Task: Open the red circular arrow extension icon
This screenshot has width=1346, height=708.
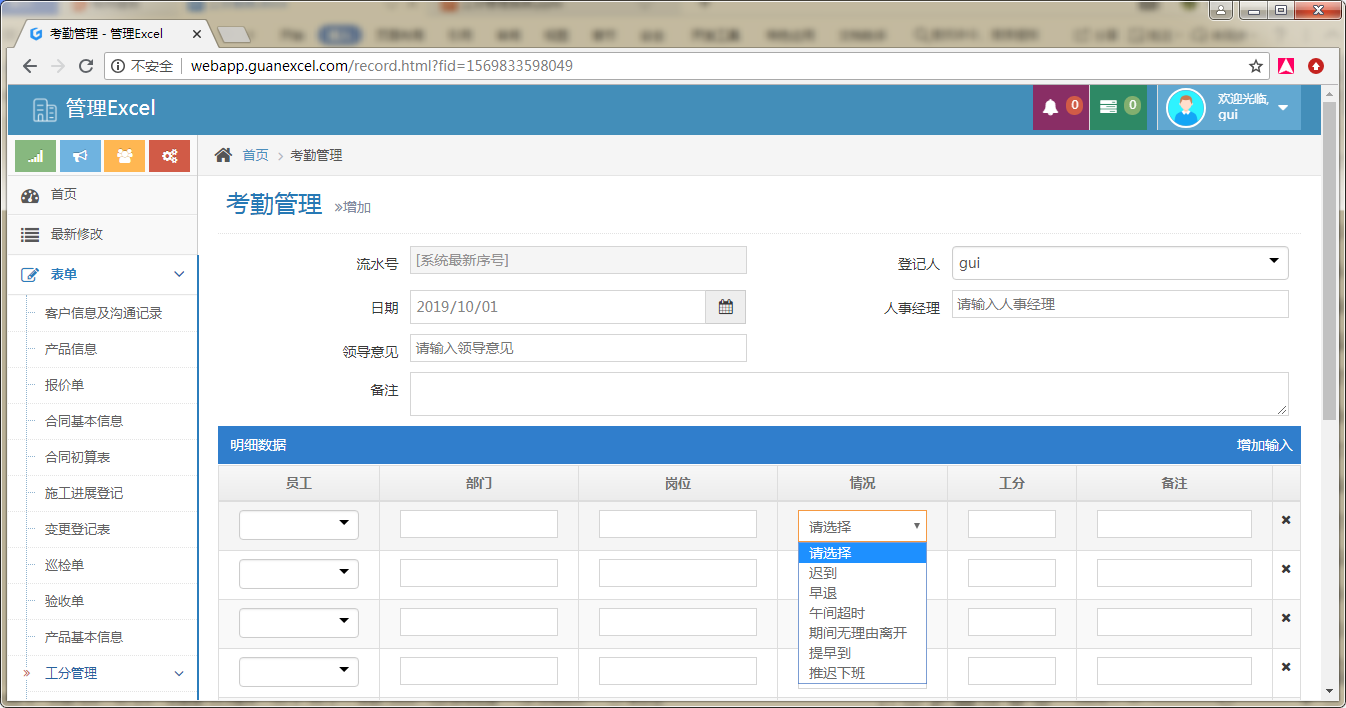Action: tap(1316, 66)
